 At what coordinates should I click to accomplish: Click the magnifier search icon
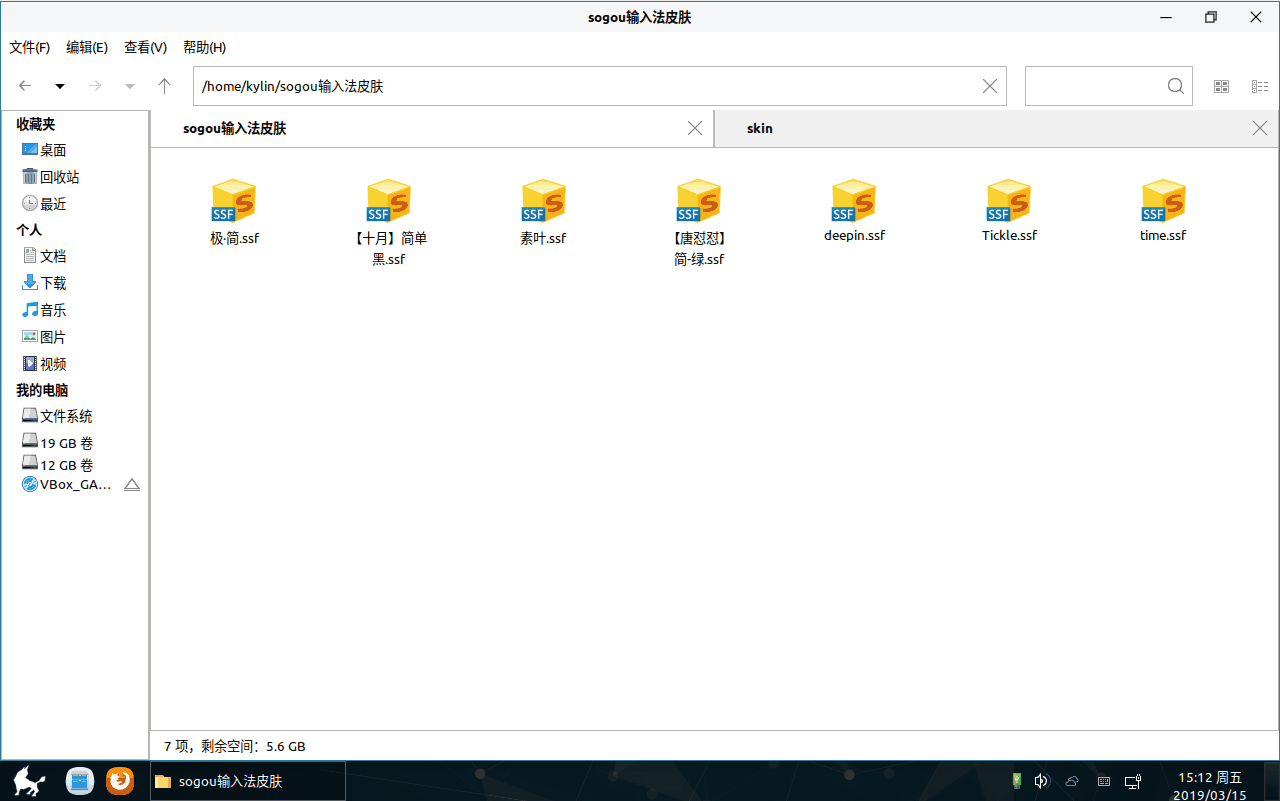pyautogui.click(x=1176, y=86)
